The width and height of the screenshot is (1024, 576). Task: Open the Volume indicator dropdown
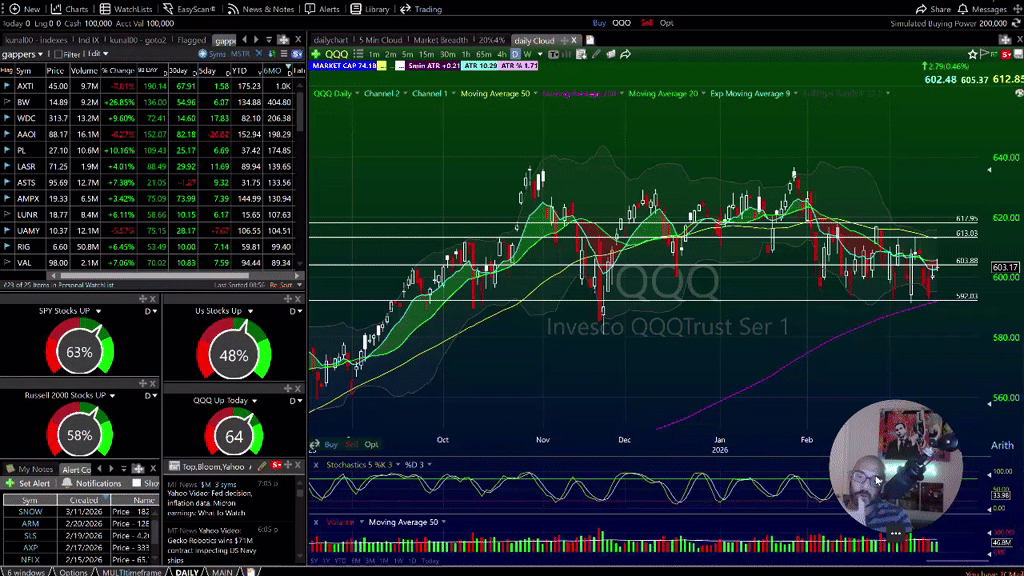pos(361,522)
